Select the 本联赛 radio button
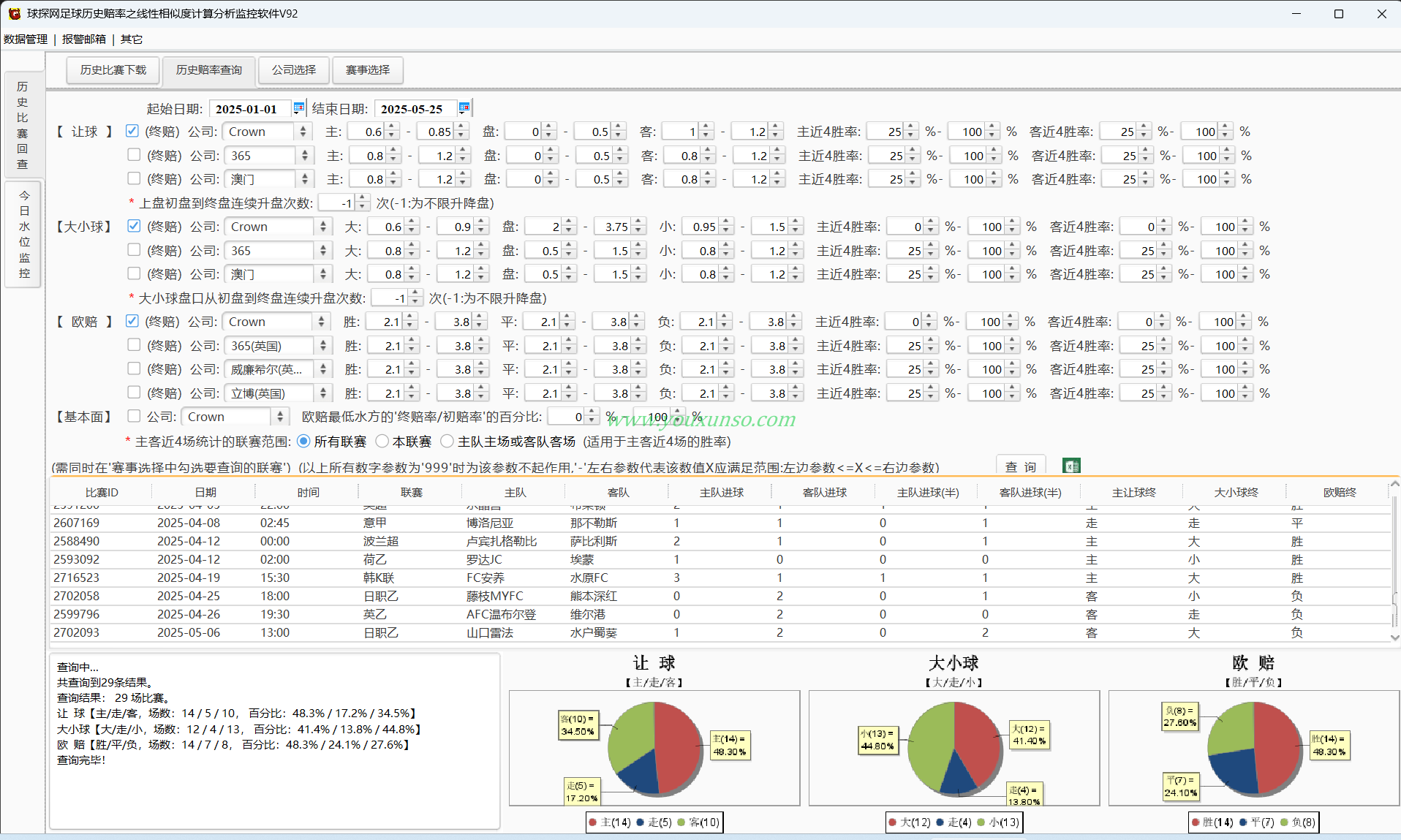 (x=382, y=441)
